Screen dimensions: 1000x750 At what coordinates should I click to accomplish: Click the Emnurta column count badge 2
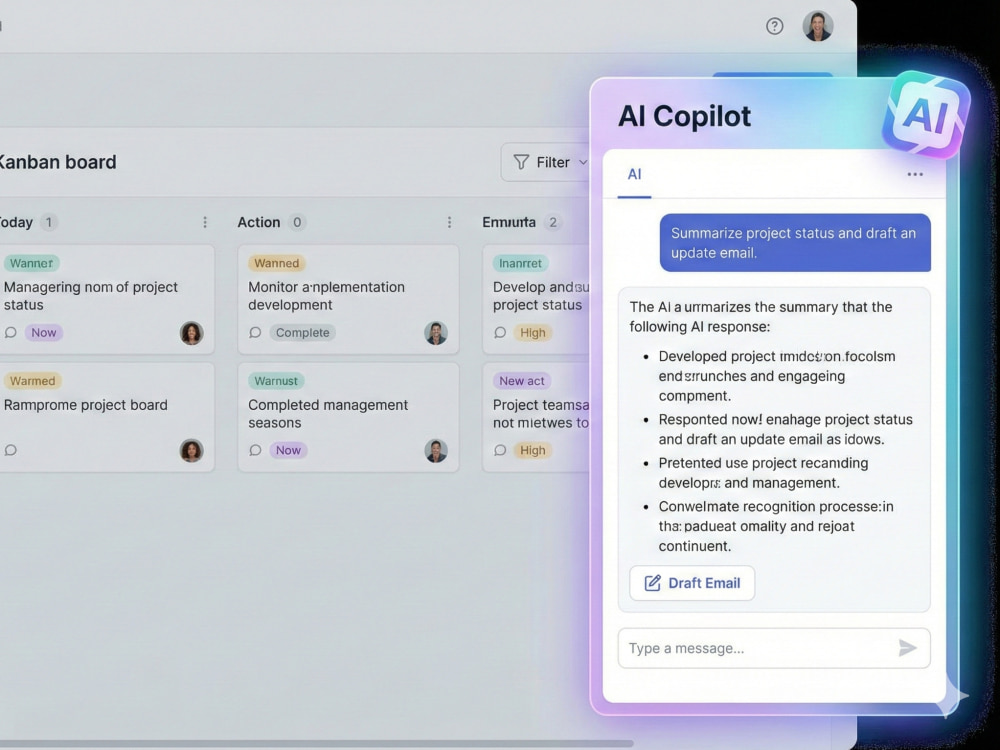pyautogui.click(x=553, y=222)
